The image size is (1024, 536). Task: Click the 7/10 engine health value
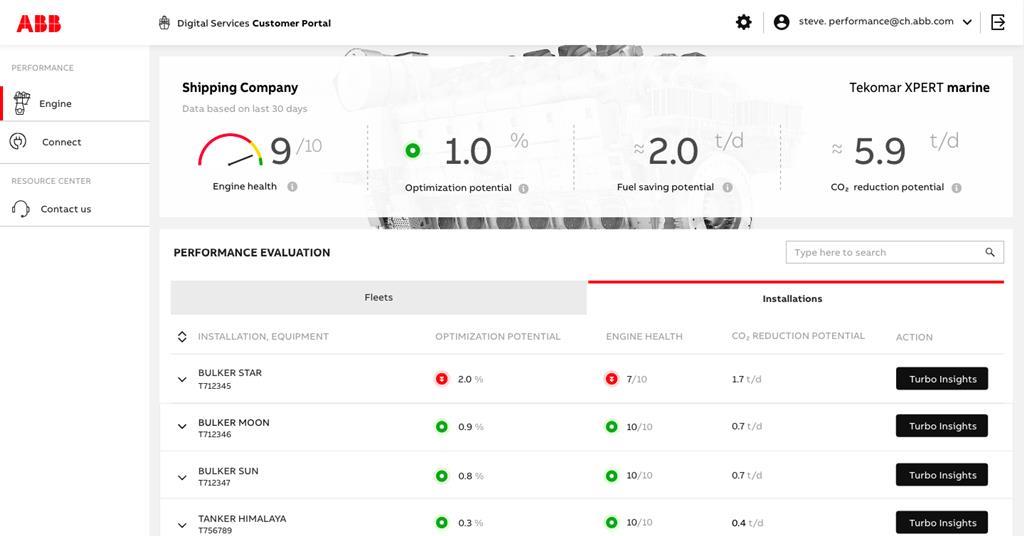point(636,379)
